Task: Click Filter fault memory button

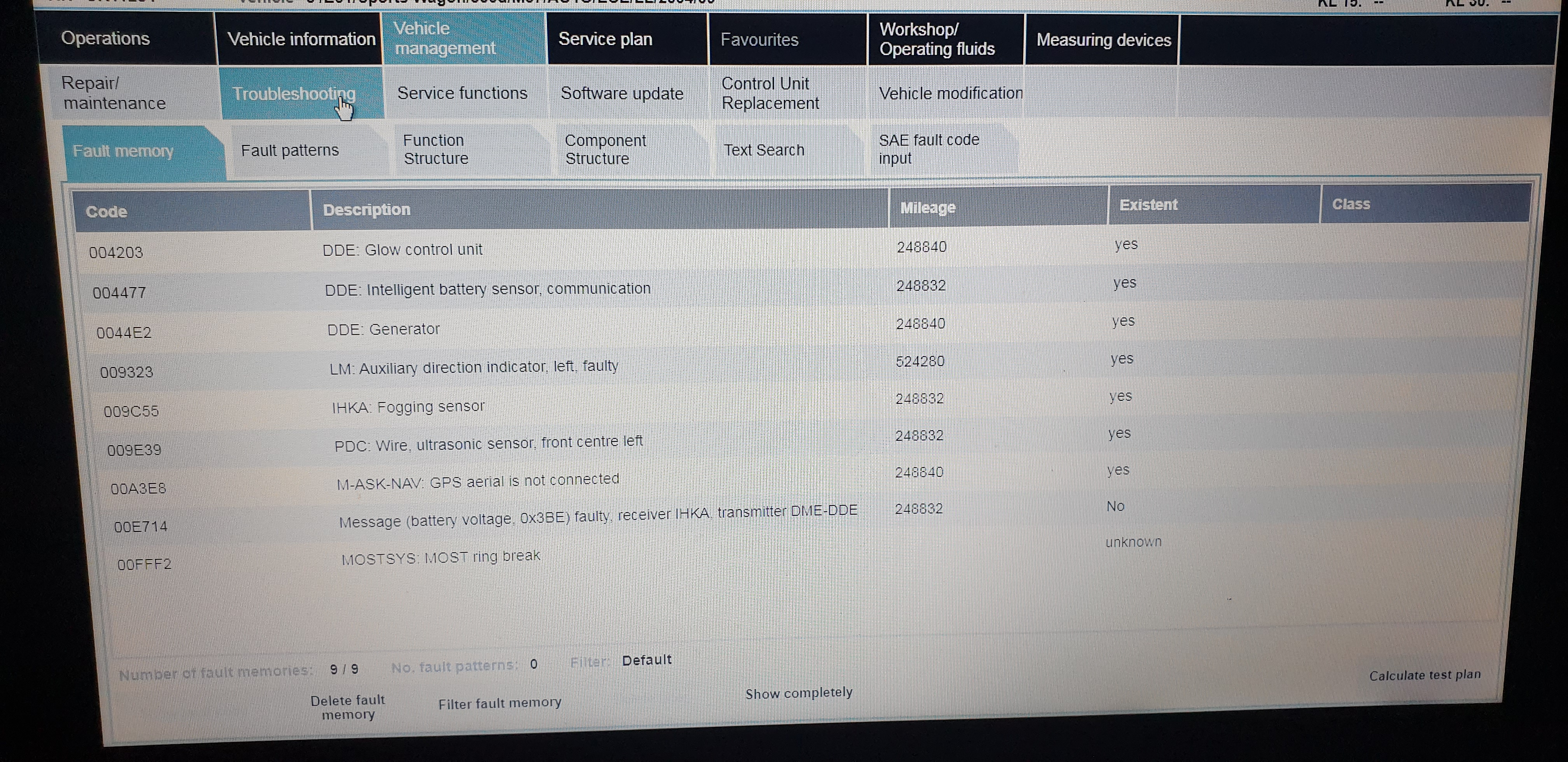Action: [499, 704]
